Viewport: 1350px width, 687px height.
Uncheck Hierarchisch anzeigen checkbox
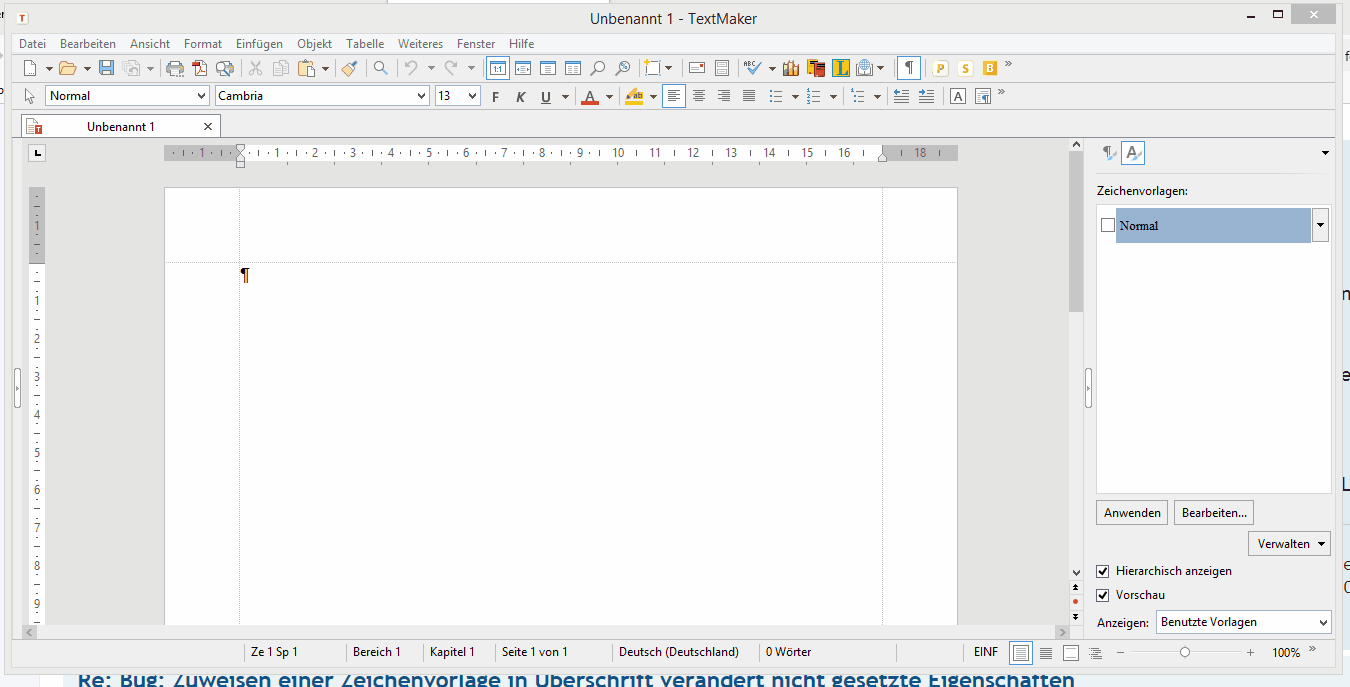click(x=1103, y=571)
